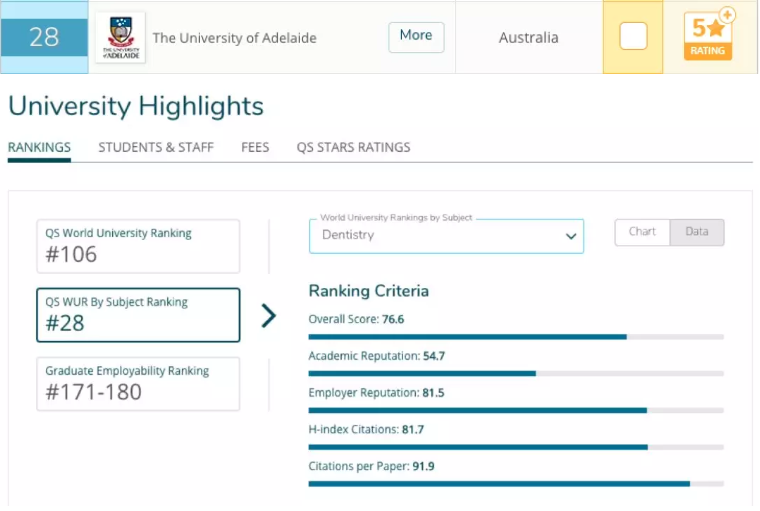Click the Citations per Paper score bar
Image resolution: width=760 pixels, height=511 pixels.
pos(516,484)
